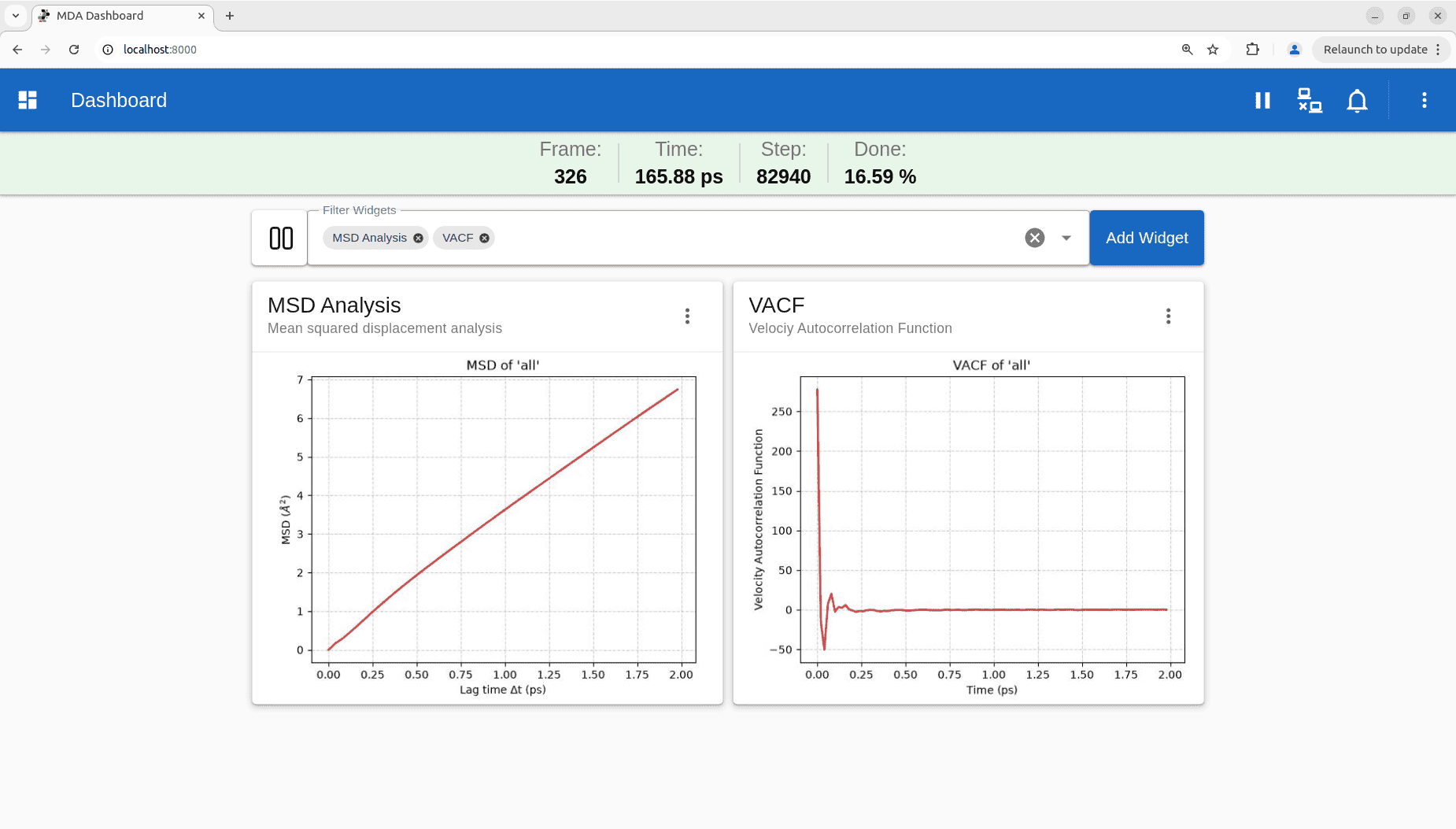Screen dimensions: 1456x829
Task: Expand the Filter Widgets dropdown arrow
Action: pos(1066,238)
